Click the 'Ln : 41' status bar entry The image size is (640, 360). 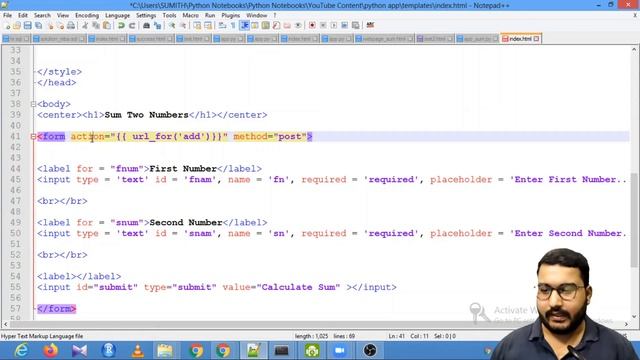[396, 336]
